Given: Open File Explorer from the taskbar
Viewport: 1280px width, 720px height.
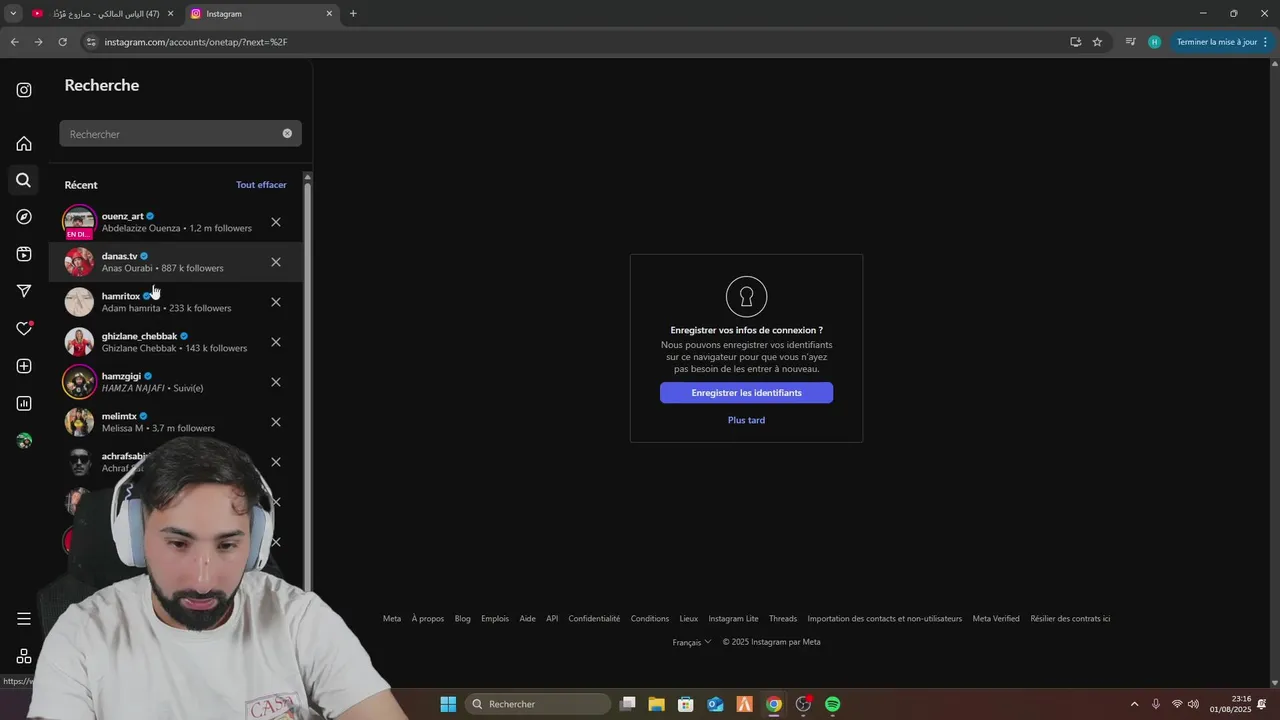Looking at the screenshot, I should click(x=656, y=704).
